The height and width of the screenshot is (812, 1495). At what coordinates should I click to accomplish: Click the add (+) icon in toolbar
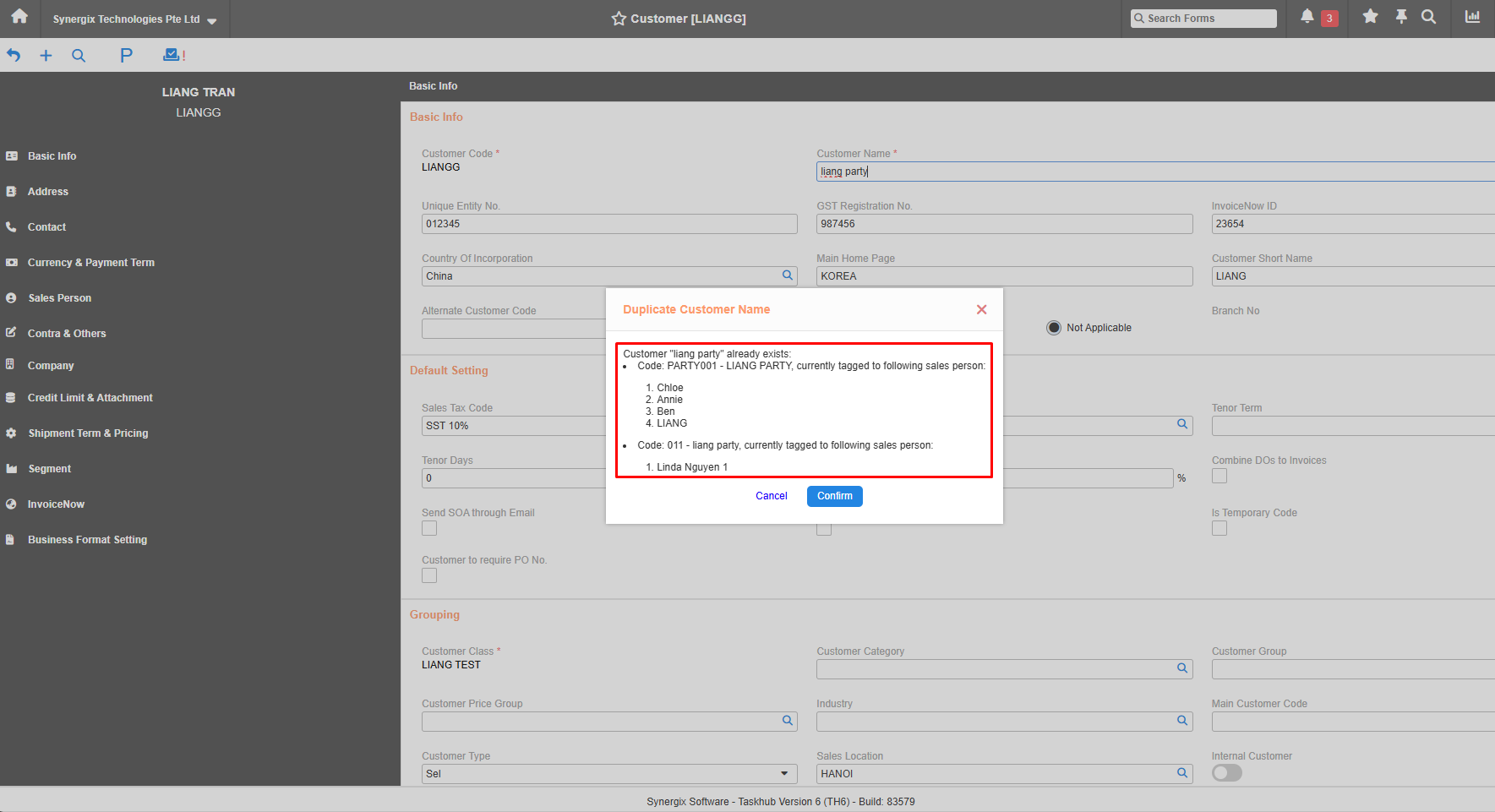pyautogui.click(x=46, y=55)
